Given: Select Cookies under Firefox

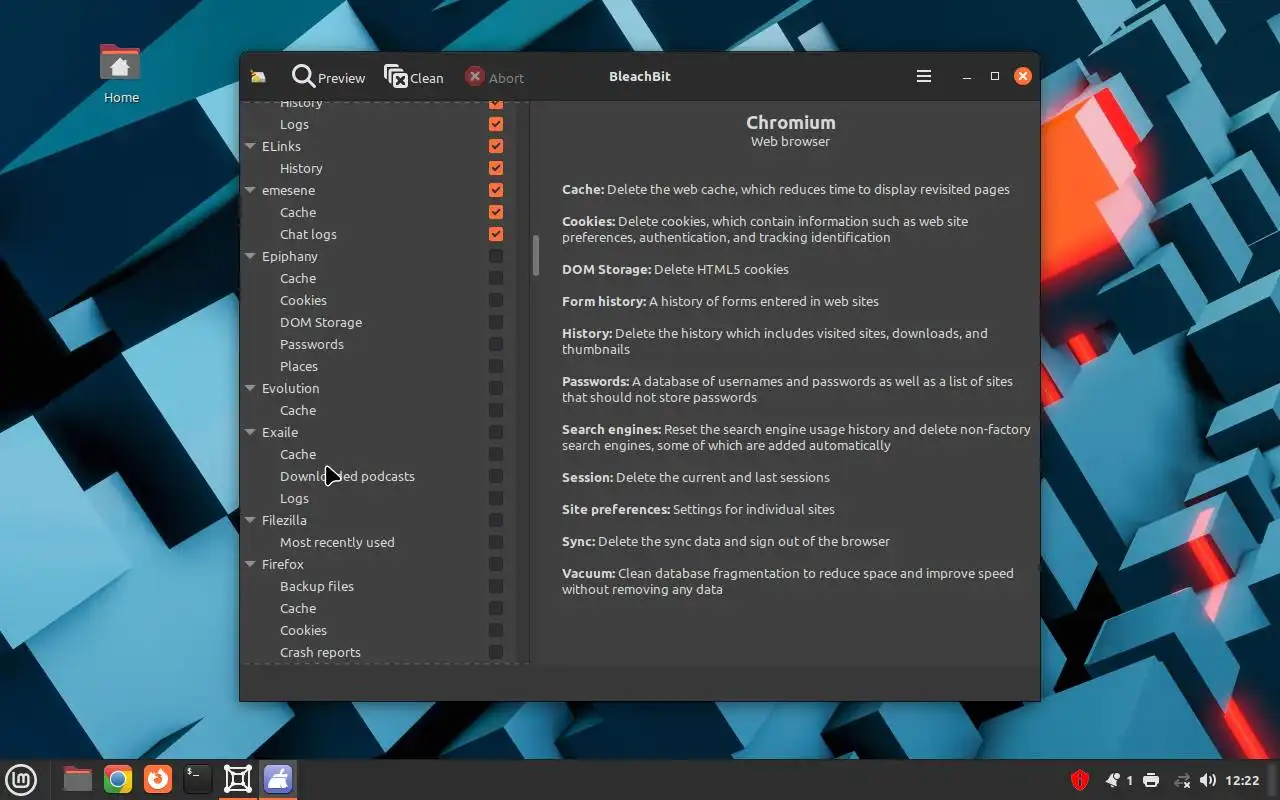Looking at the screenshot, I should pyautogui.click(x=303, y=630).
